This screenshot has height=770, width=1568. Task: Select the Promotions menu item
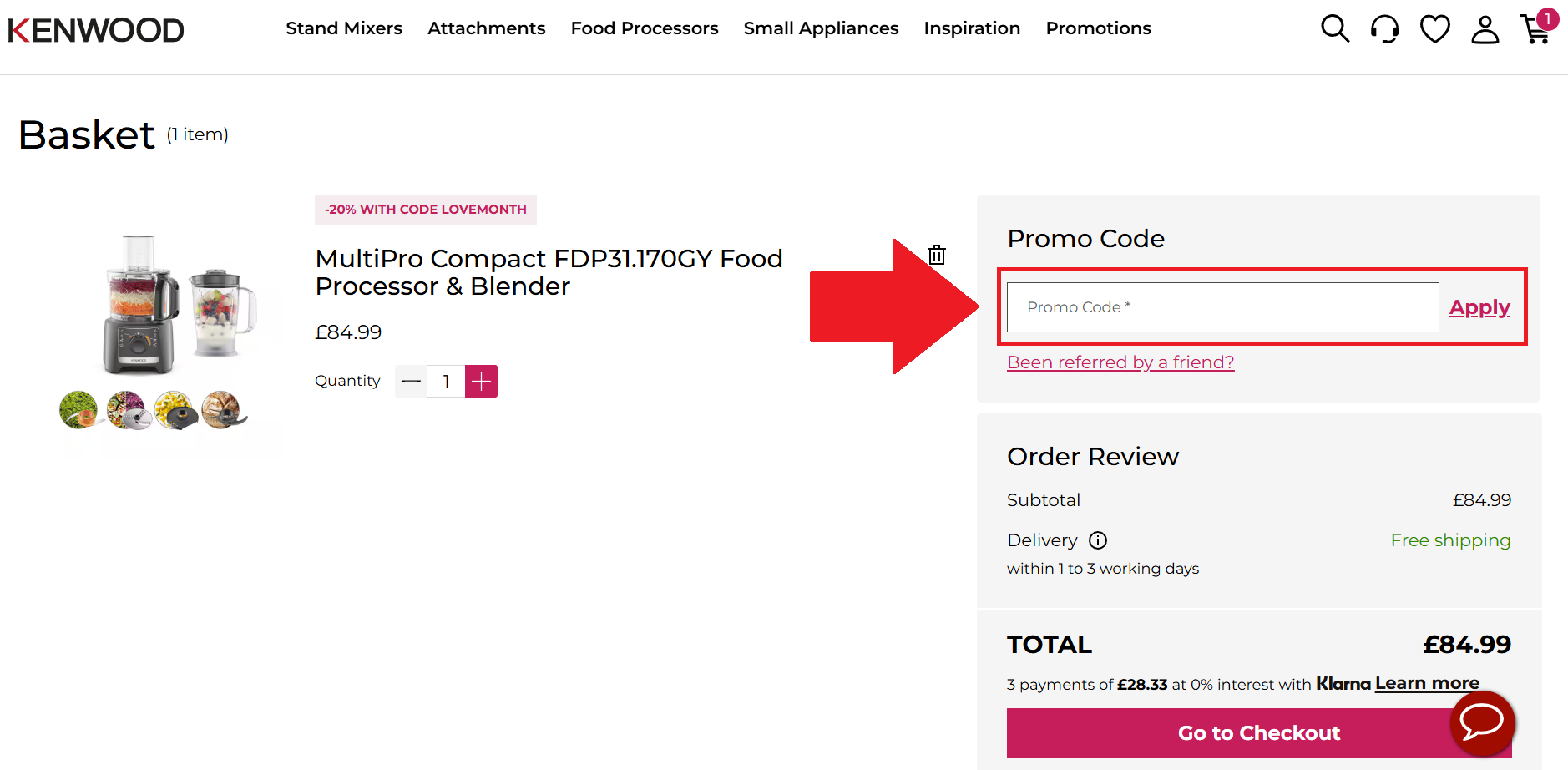1098,28
